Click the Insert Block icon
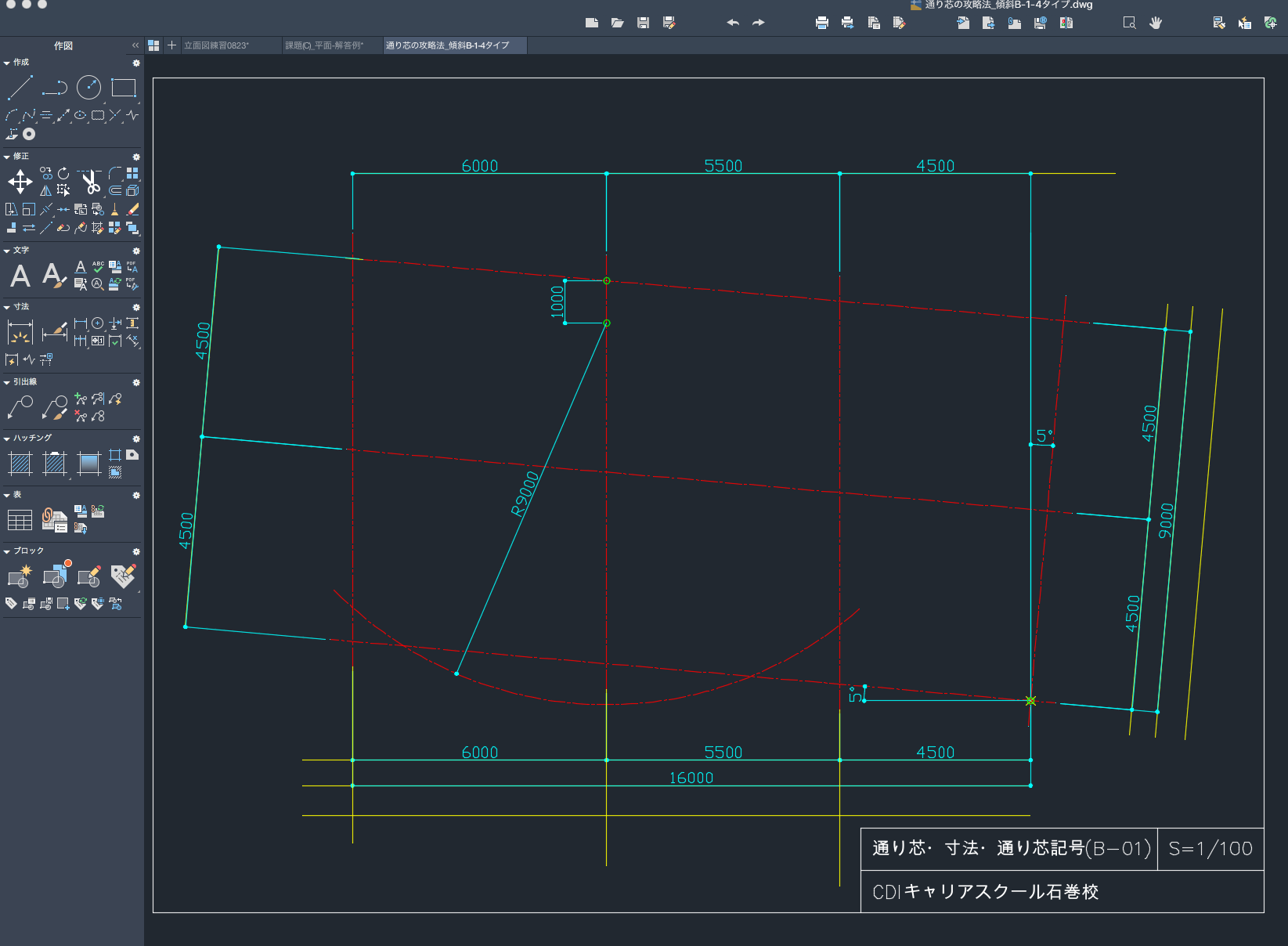 pos(55,576)
